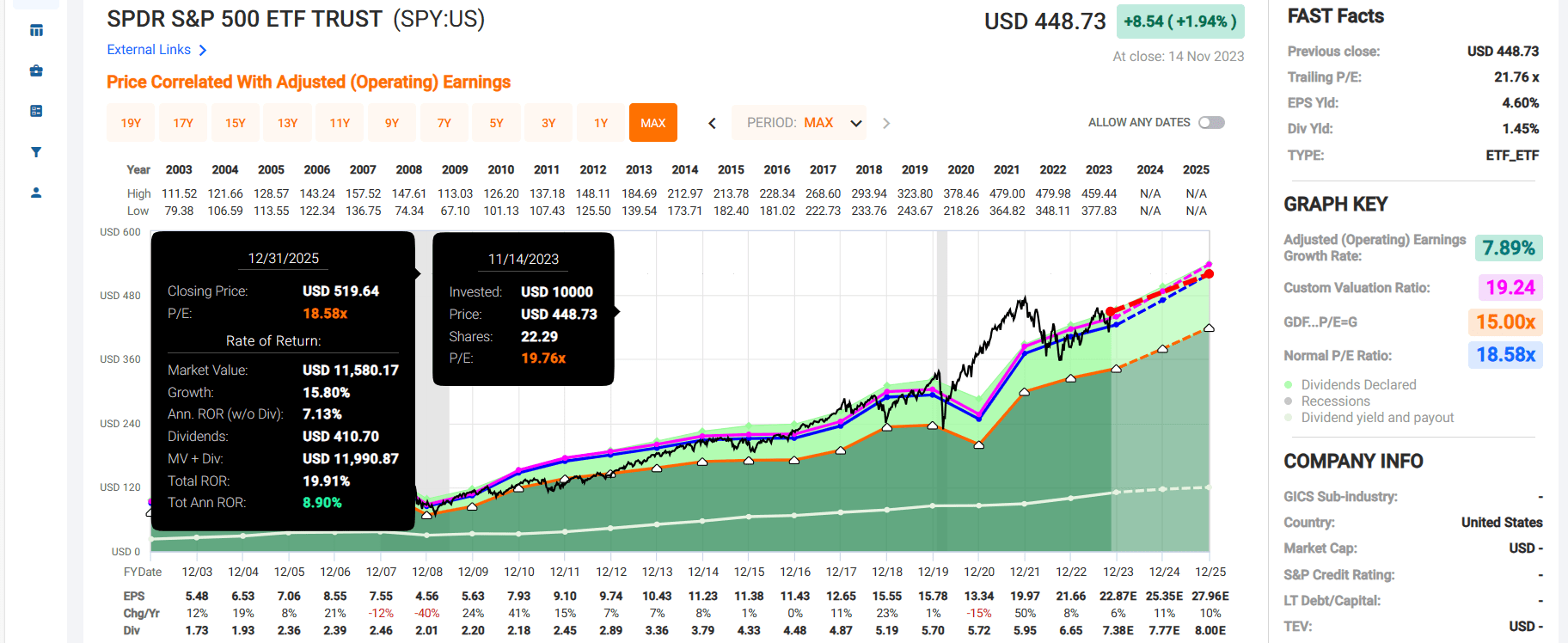The image size is (1568, 643).
Task: Go to previous period using left arrow
Action: tap(712, 123)
